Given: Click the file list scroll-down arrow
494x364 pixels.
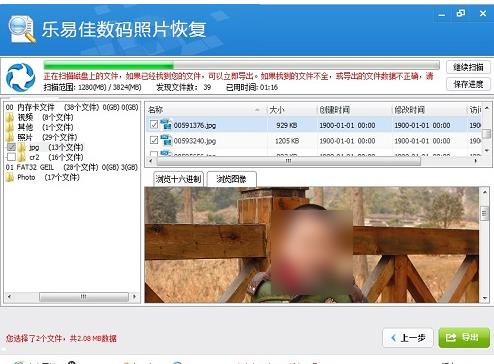Looking at the screenshot, I should (487, 150).
